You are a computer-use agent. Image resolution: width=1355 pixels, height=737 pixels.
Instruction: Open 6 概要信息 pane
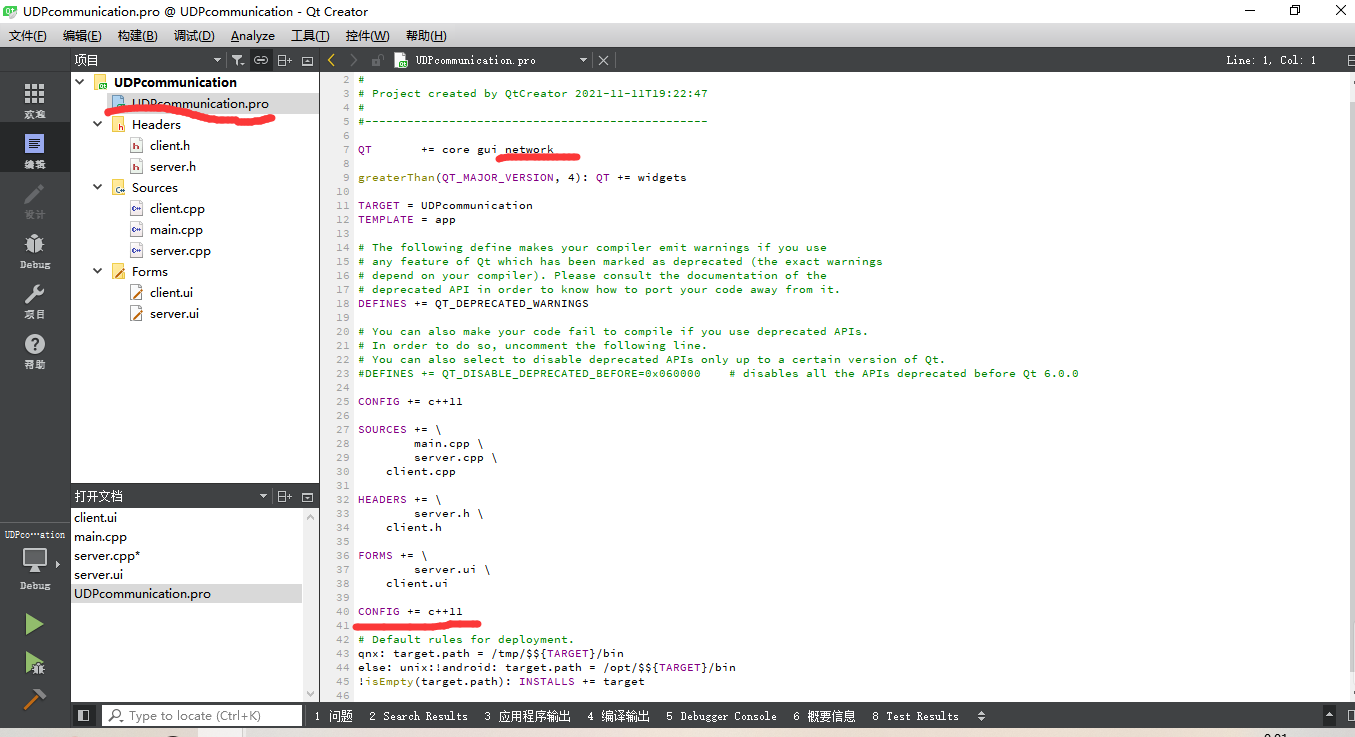(824, 716)
